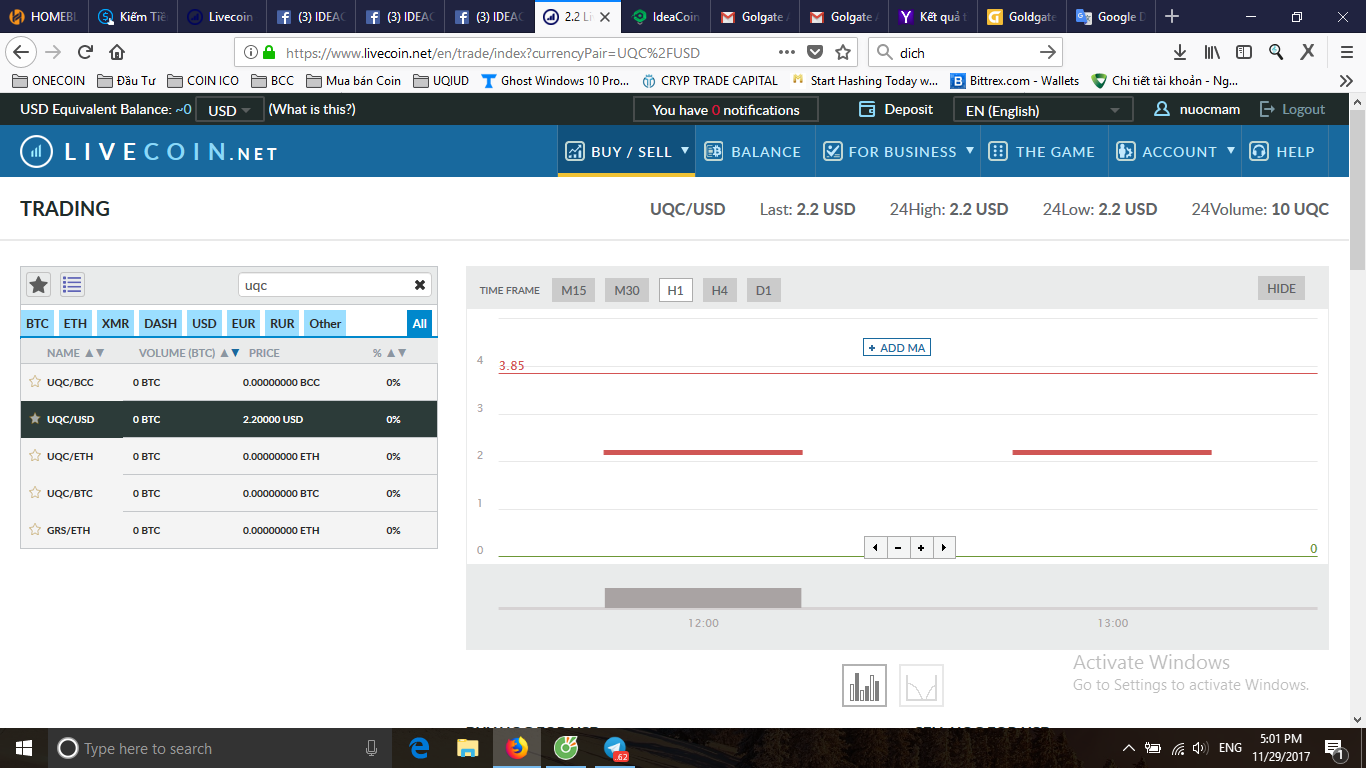Image resolution: width=1366 pixels, height=768 pixels.
Task: Open File Explorer from the taskbar
Action: 468,748
